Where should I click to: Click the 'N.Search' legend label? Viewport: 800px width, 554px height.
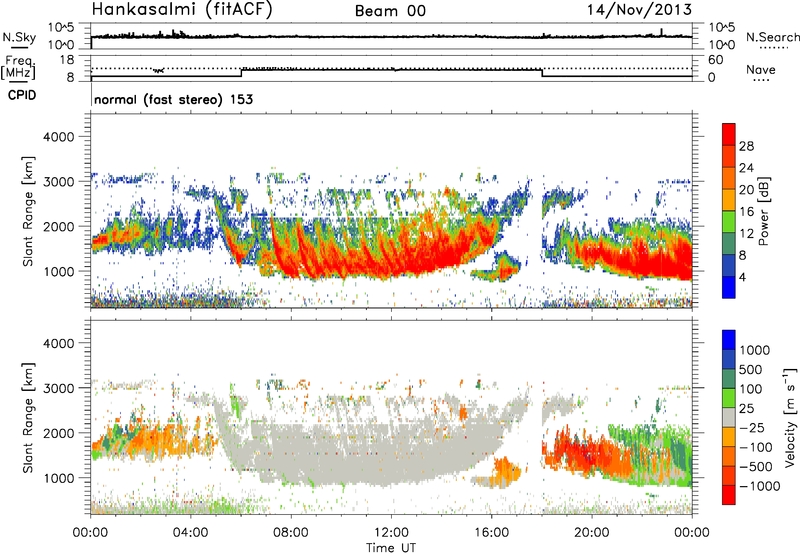coord(772,37)
